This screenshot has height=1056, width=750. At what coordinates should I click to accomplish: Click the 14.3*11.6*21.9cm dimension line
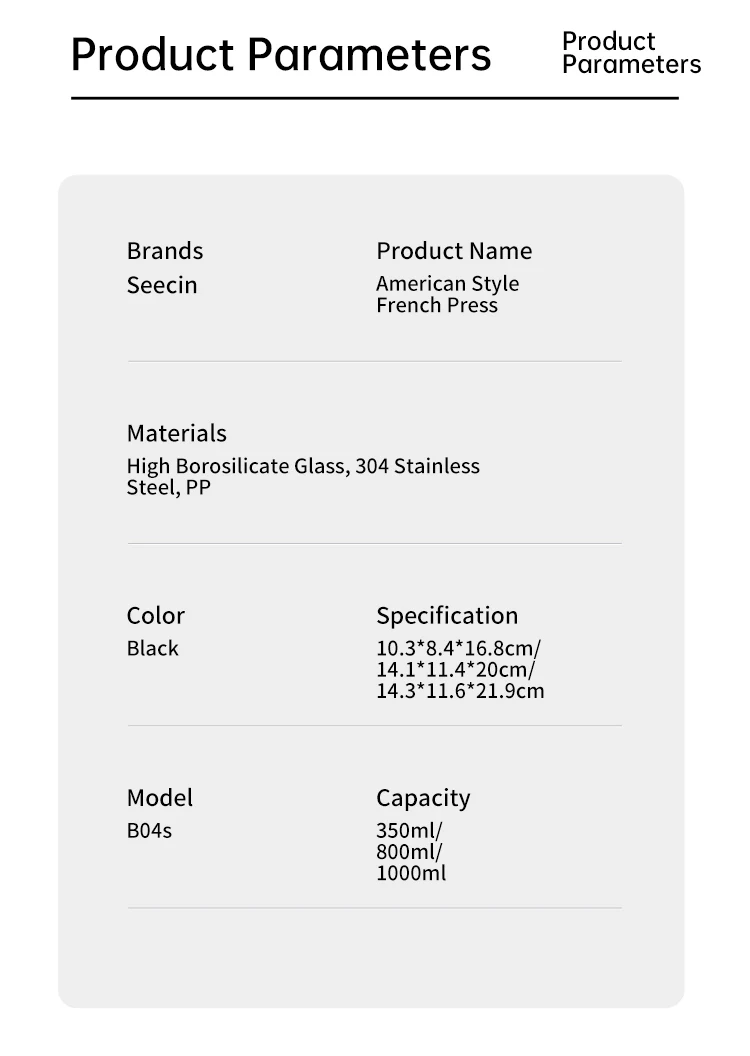[x=460, y=691]
